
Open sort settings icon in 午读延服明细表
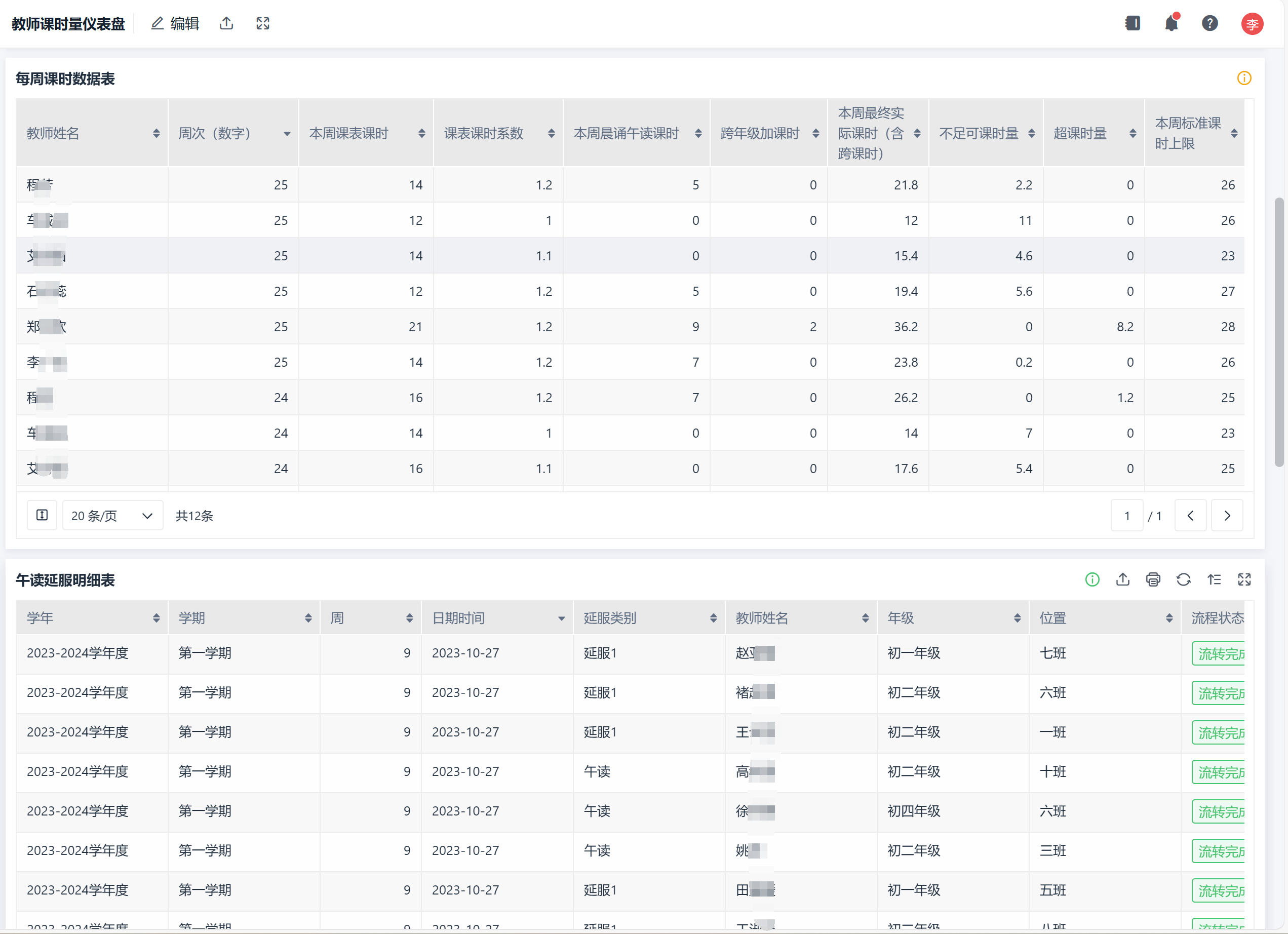coord(1214,580)
